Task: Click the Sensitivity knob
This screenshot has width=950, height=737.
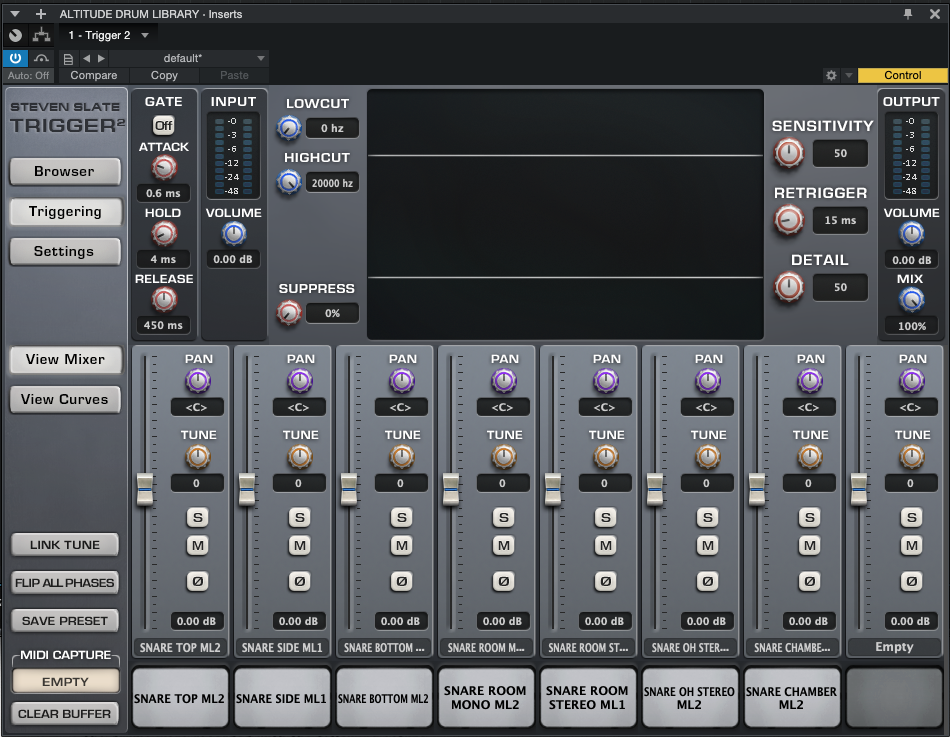Action: [789, 153]
